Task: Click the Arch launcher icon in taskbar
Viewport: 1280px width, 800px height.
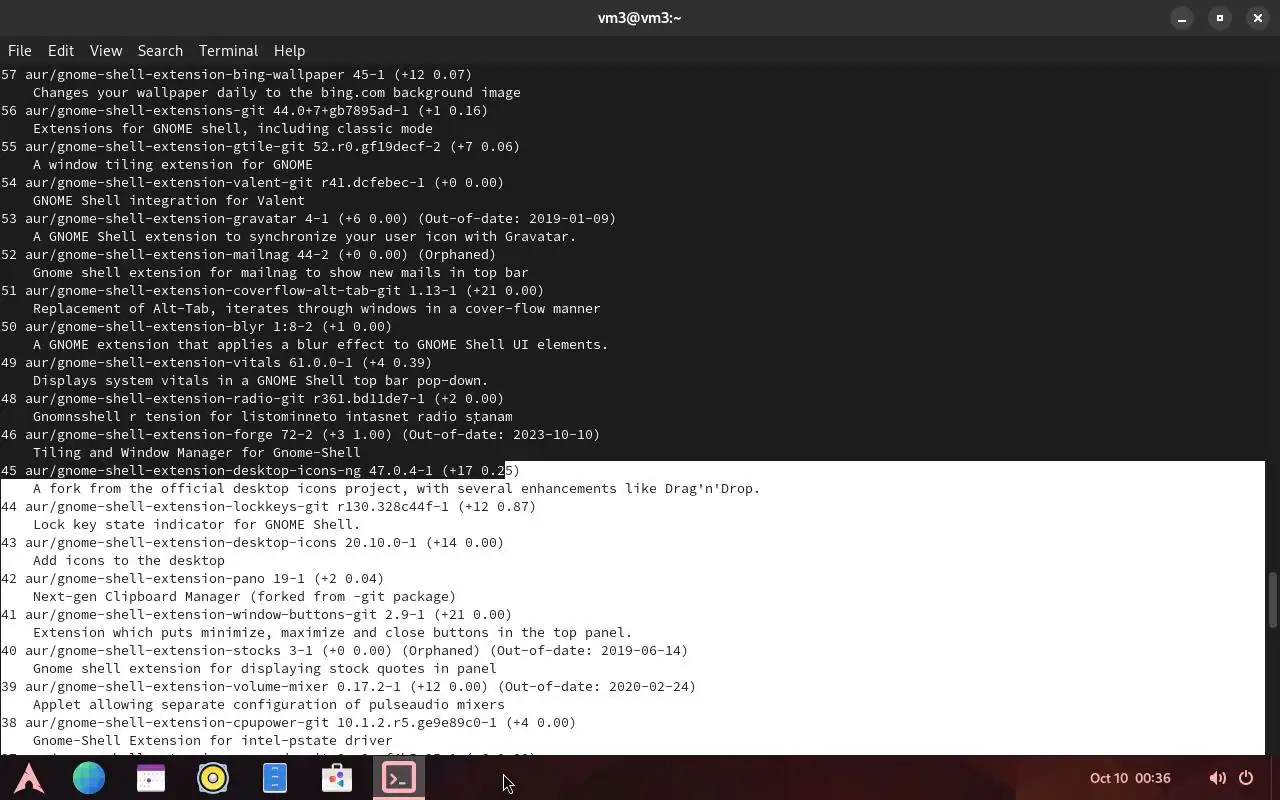Action: click(28, 778)
